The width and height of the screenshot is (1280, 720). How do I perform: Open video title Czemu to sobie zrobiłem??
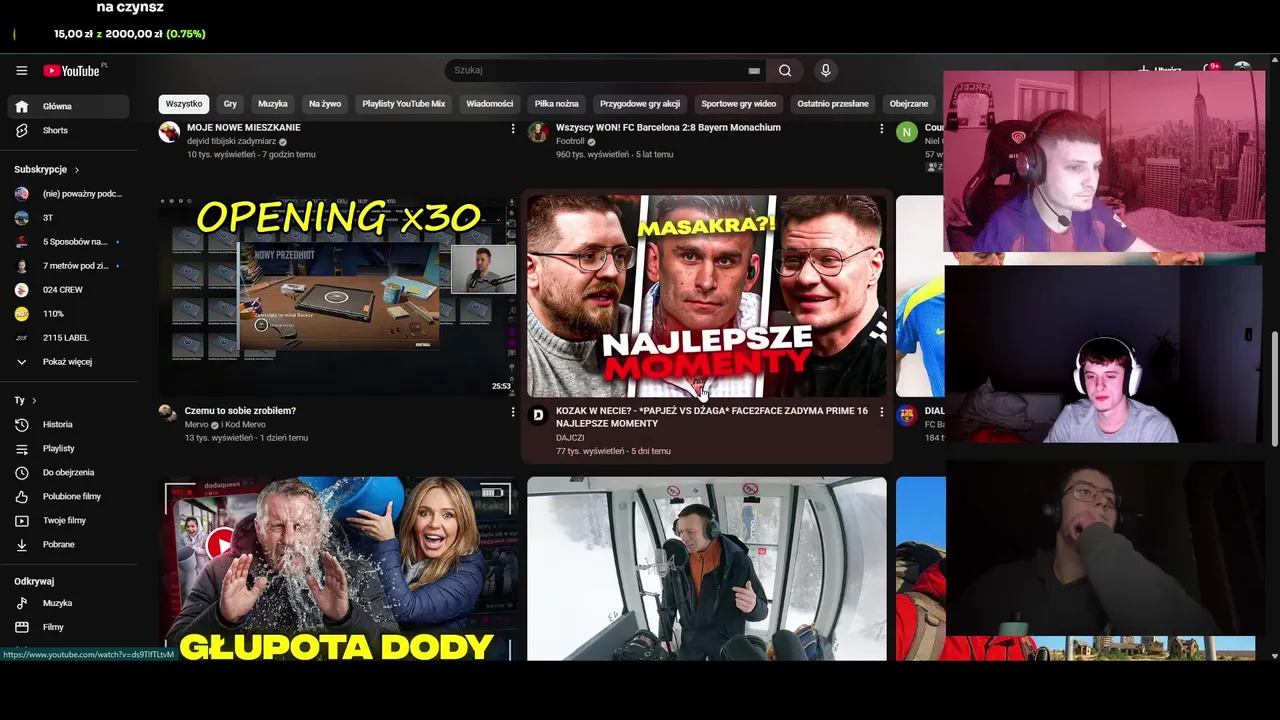pyautogui.click(x=240, y=411)
